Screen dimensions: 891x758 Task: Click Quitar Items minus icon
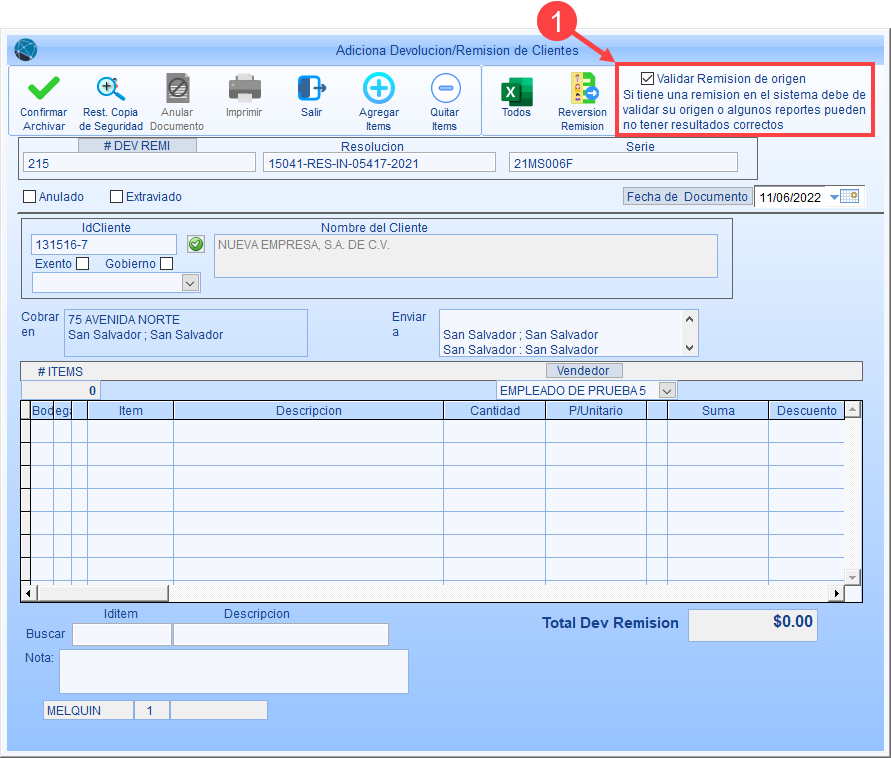[x=446, y=89]
